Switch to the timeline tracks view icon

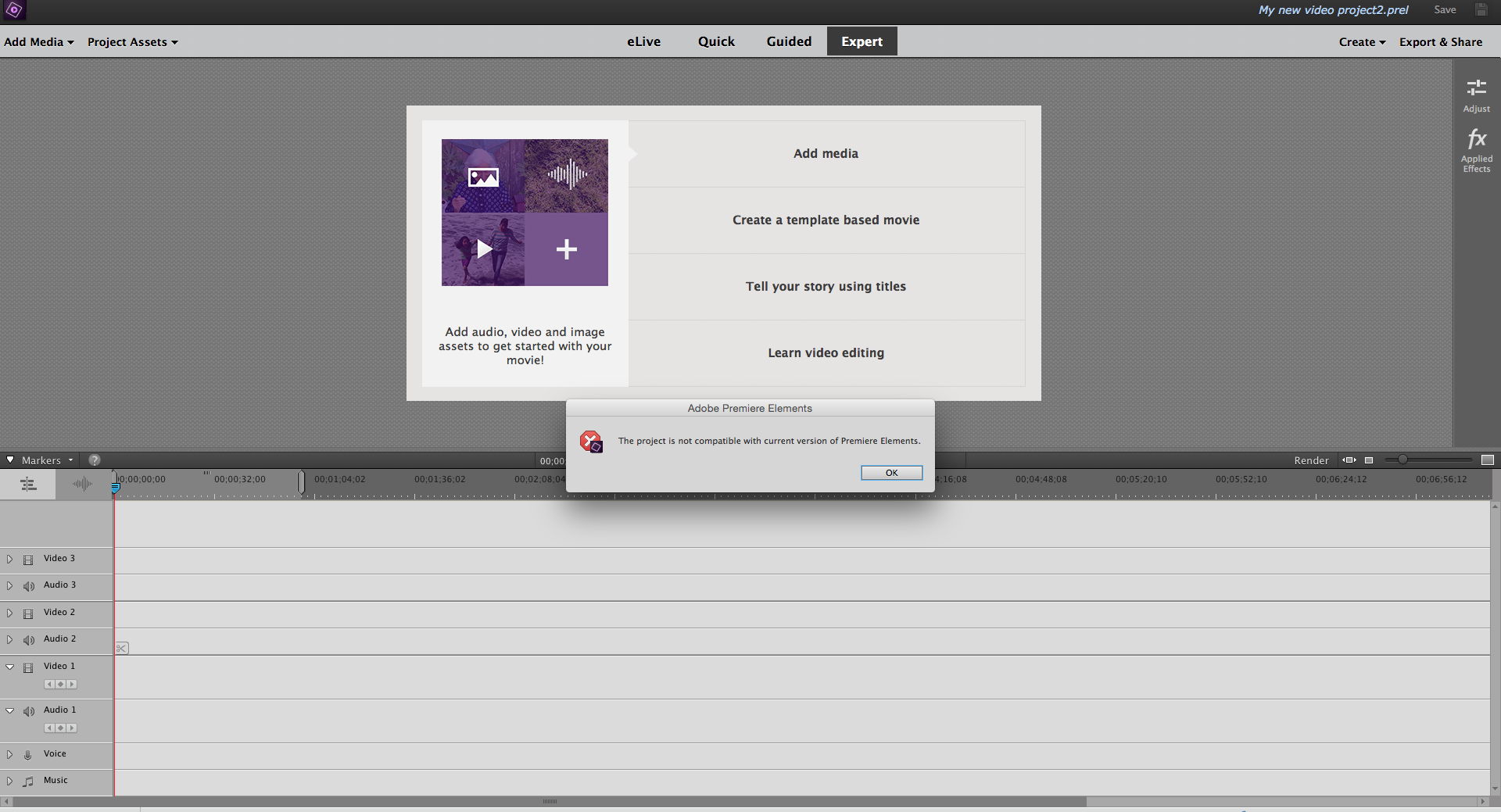coord(28,485)
